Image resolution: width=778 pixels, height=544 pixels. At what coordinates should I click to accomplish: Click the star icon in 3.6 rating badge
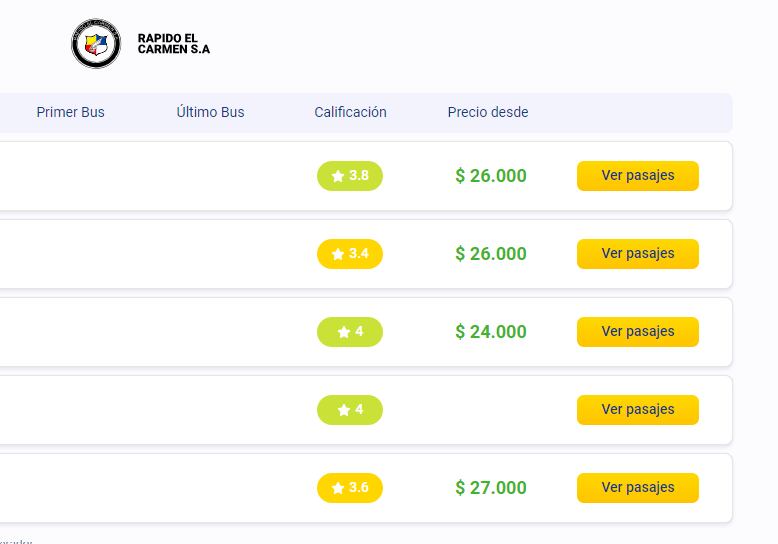tap(338, 488)
